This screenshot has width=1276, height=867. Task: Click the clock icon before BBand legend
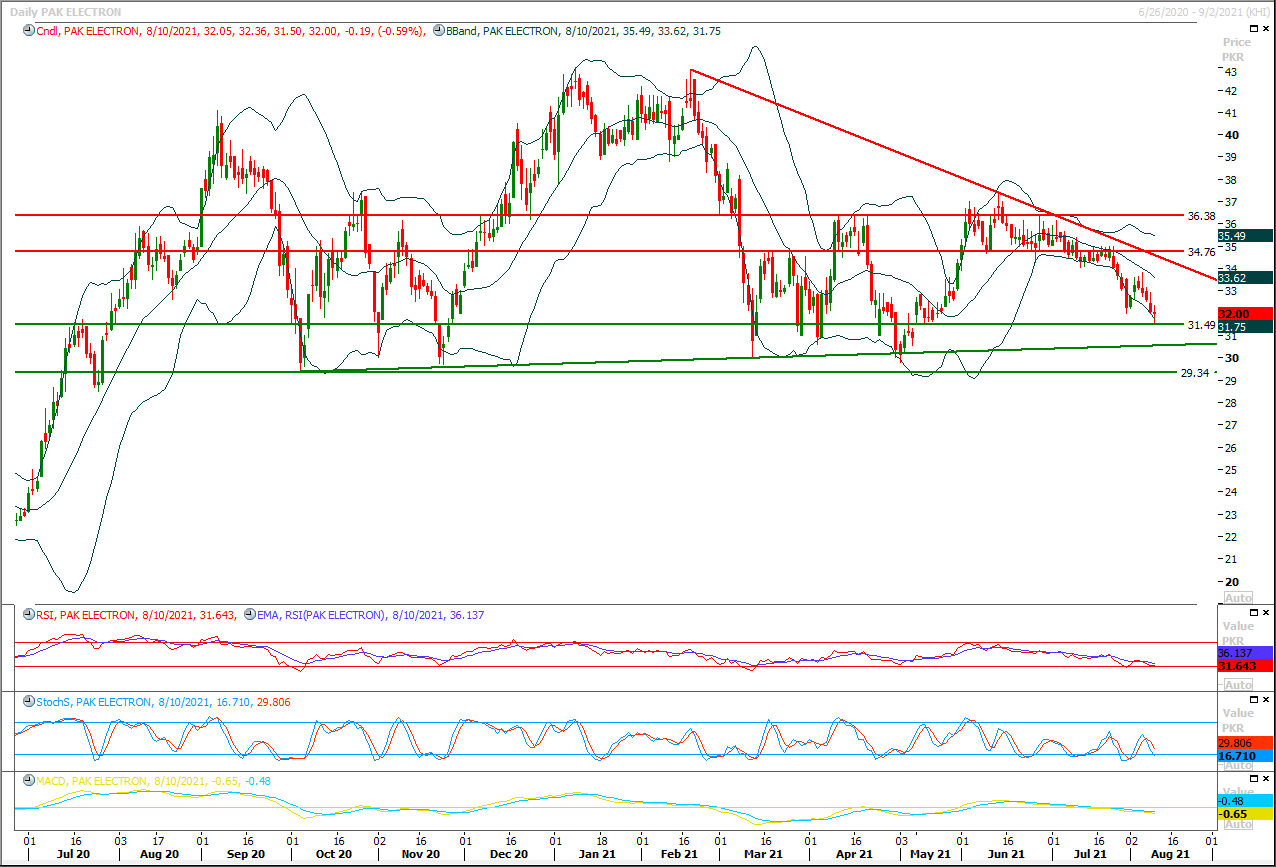439,31
